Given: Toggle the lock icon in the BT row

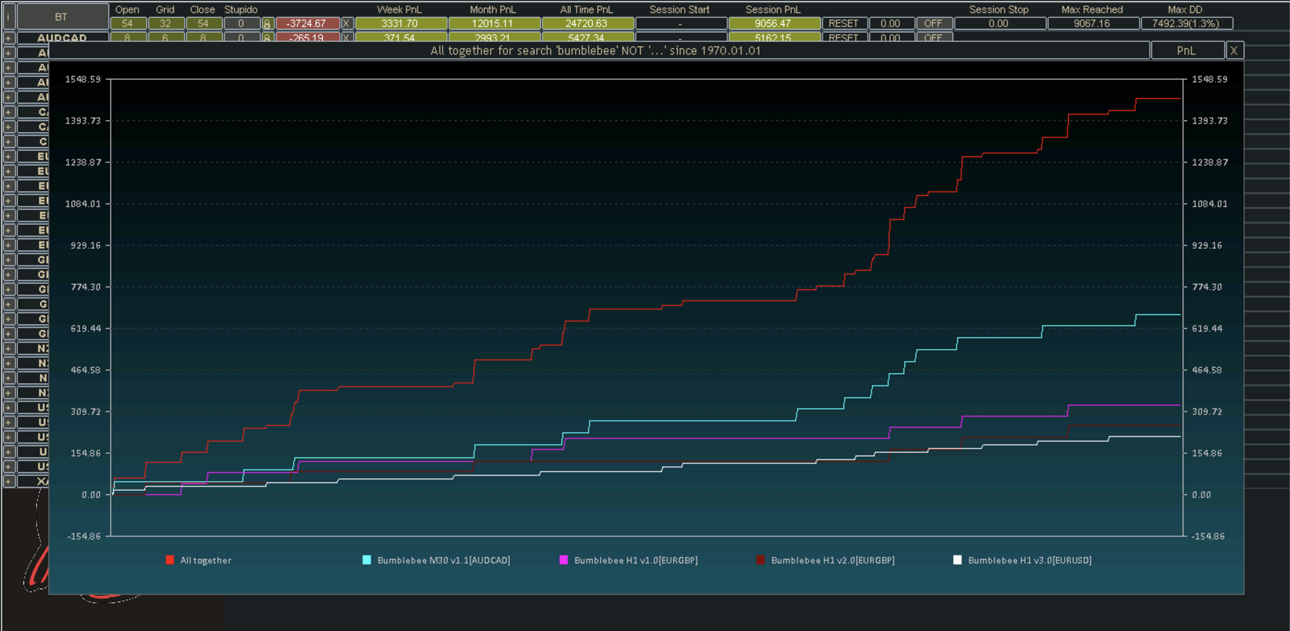Looking at the screenshot, I should pyautogui.click(x=266, y=23).
